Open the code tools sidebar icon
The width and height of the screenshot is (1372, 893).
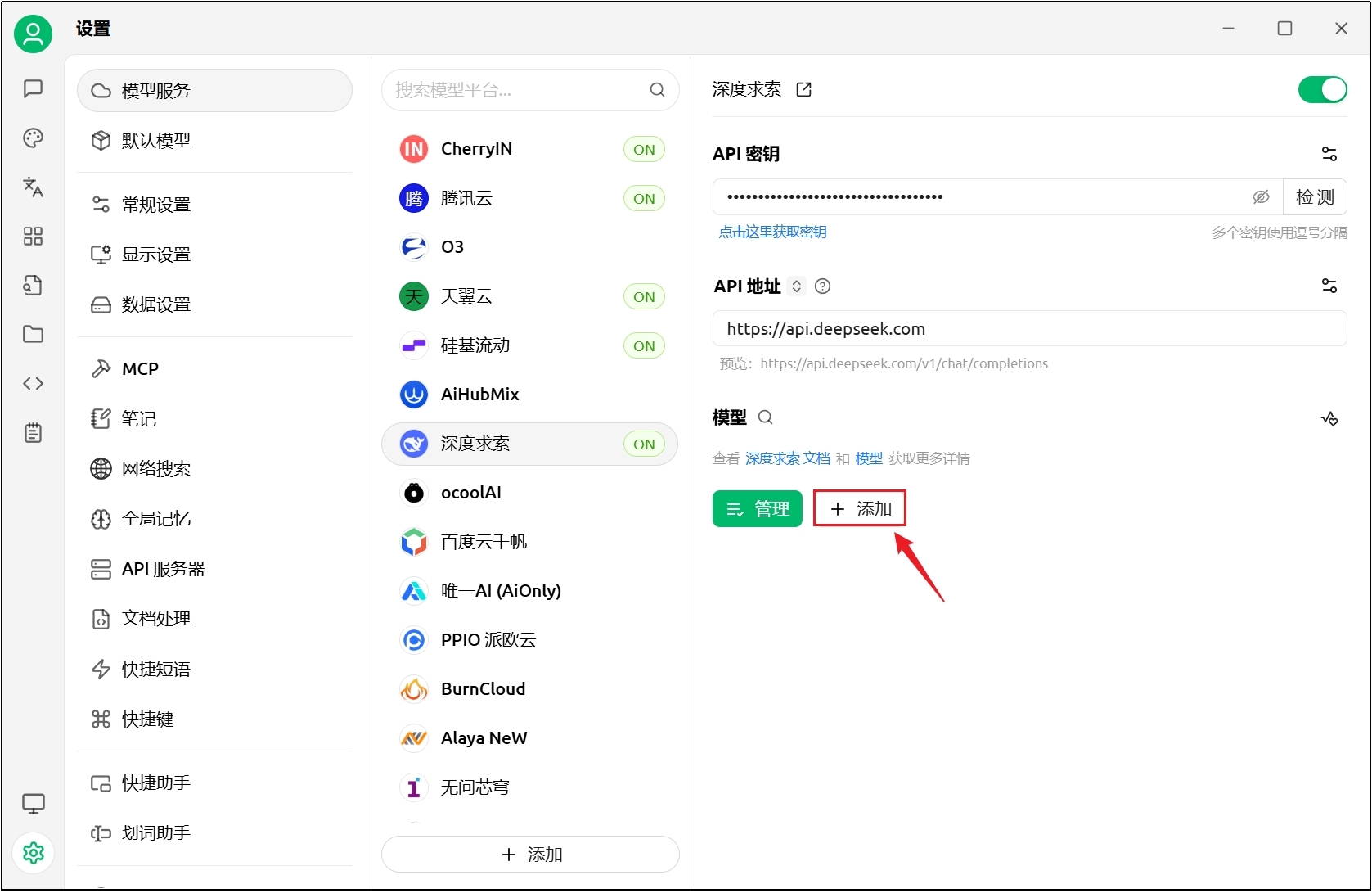33,383
